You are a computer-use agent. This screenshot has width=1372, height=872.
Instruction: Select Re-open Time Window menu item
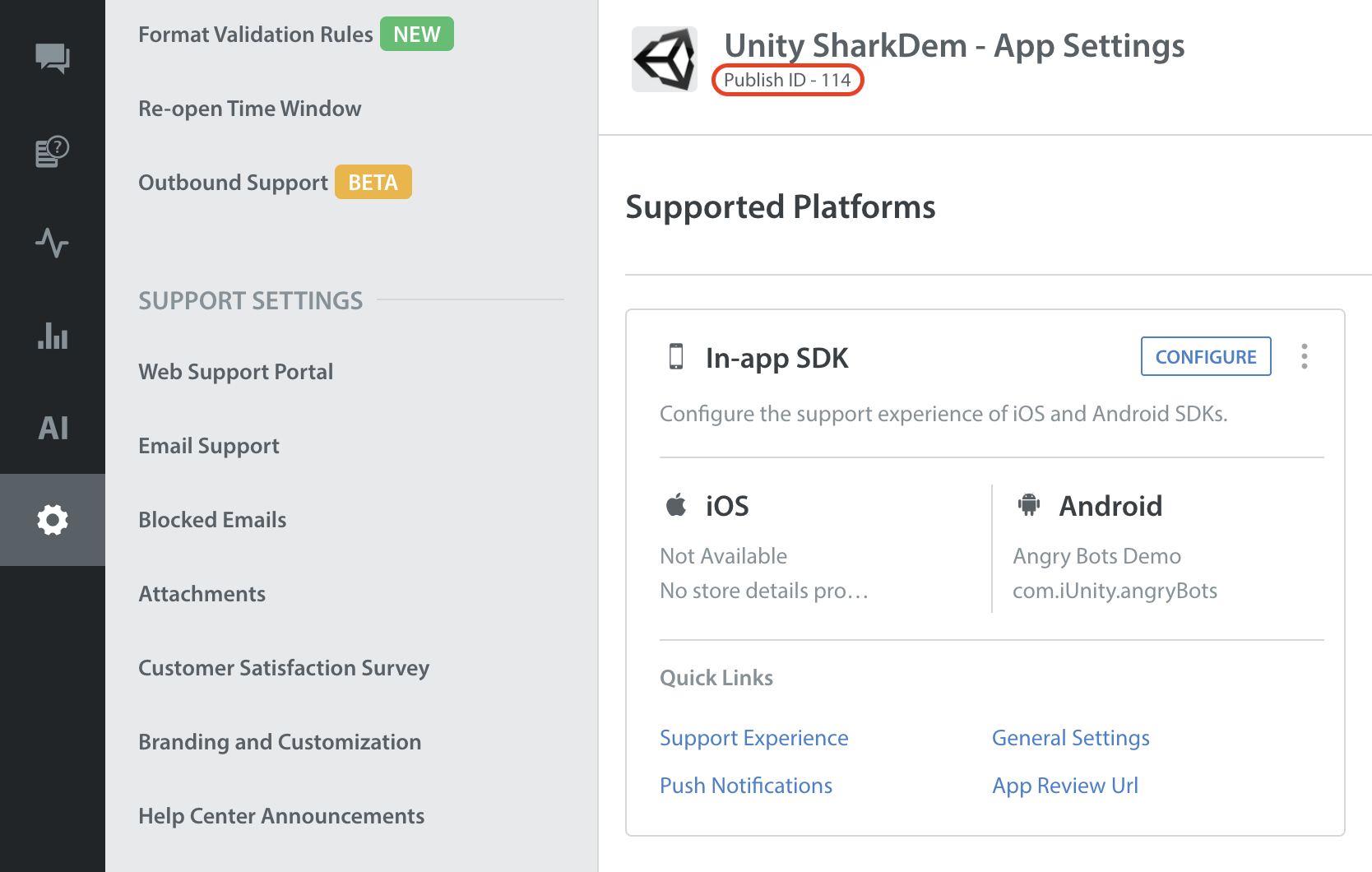(249, 109)
